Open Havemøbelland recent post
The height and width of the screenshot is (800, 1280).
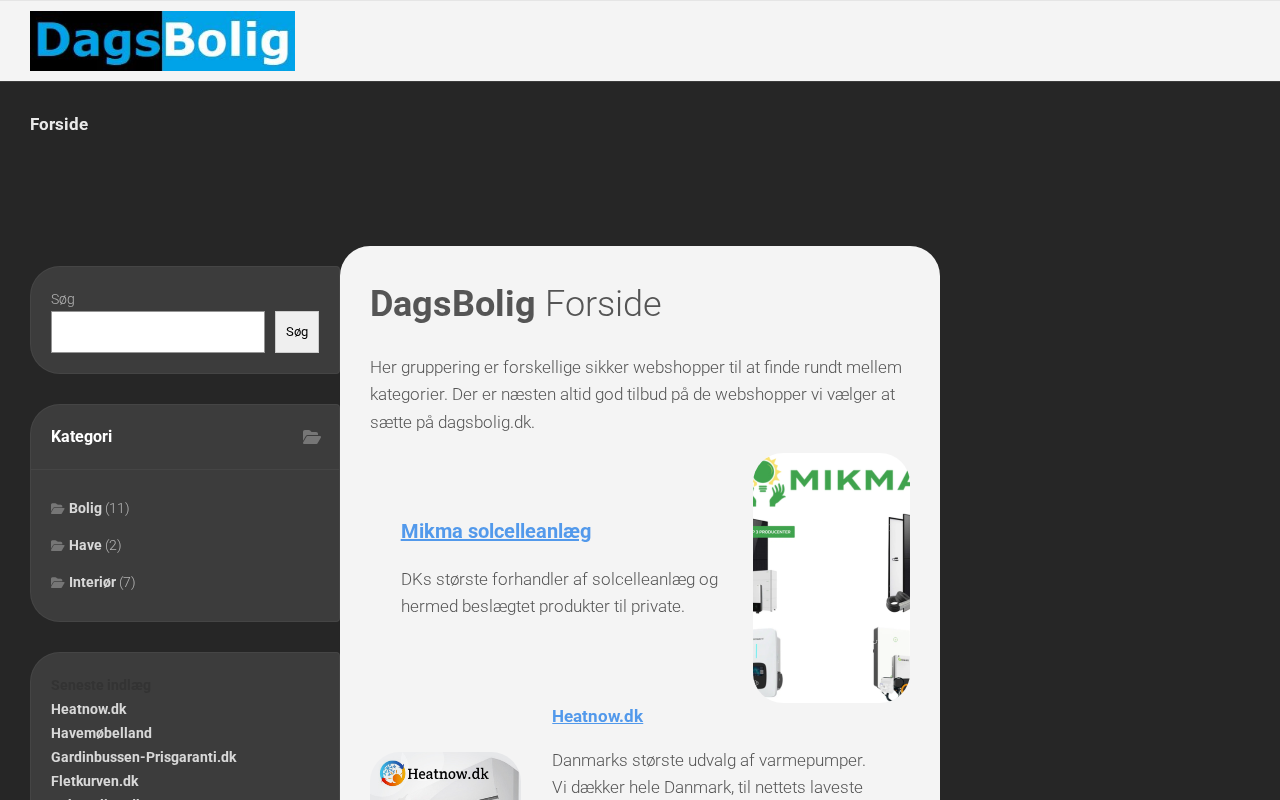pos(101,733)
